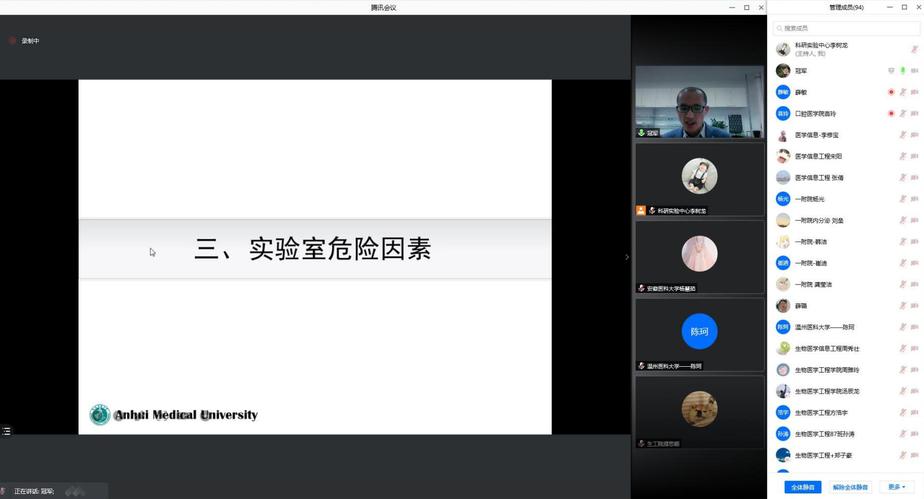Click the 搜索成员 search field

[845, 28]
